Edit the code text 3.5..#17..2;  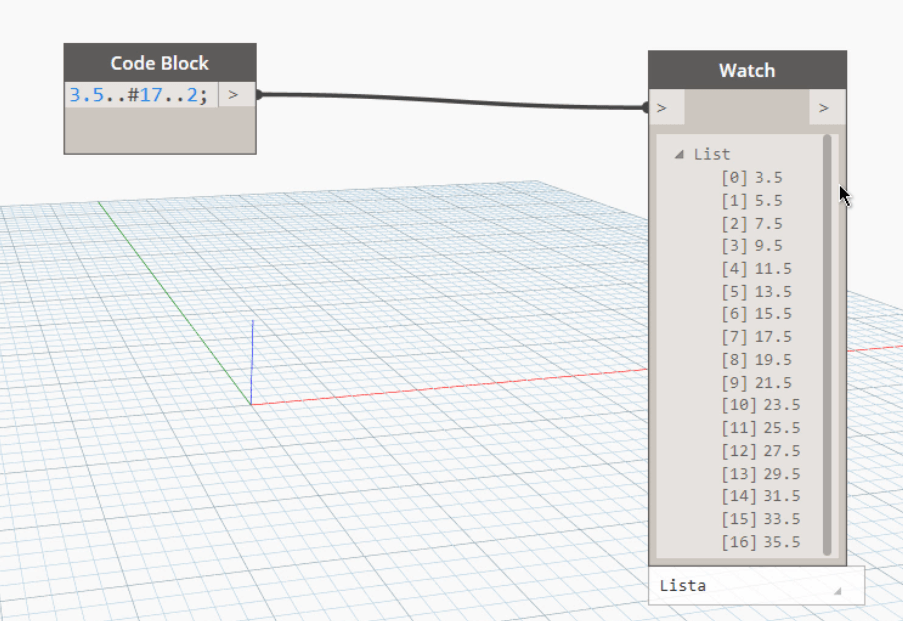pyautogui.click(x=138, y=94)
